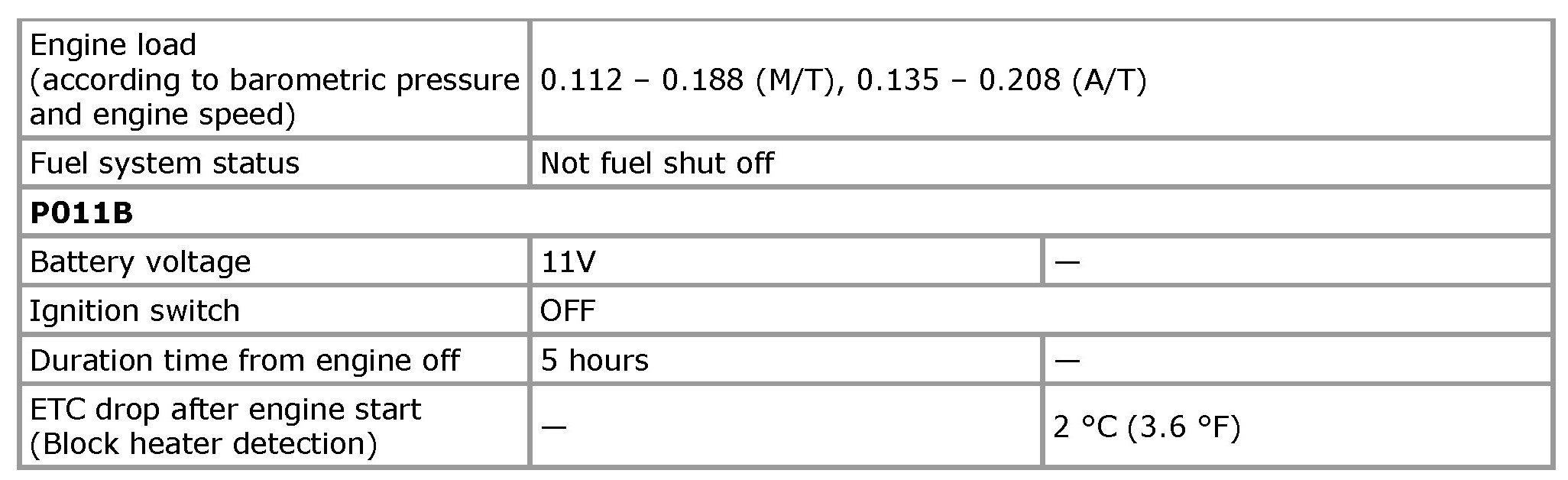1568x480 pixels.
Task: Select the Ignition switch label
Action: point(134,310)
